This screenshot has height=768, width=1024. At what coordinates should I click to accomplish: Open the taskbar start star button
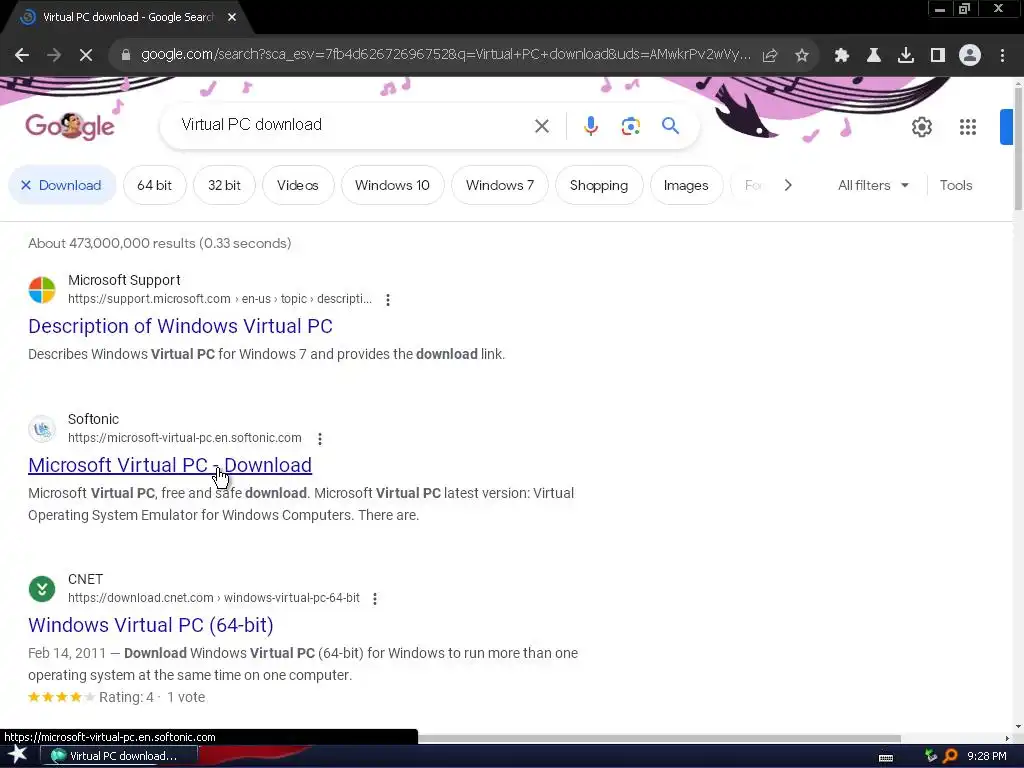pos(17,755)
